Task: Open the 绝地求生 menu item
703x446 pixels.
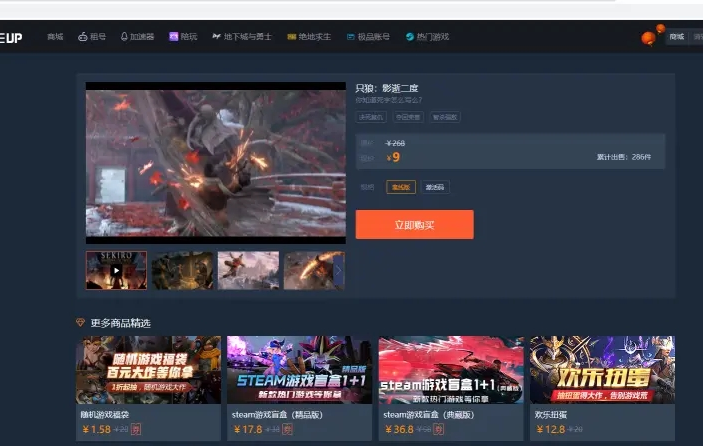Action: tap(315, 37)
